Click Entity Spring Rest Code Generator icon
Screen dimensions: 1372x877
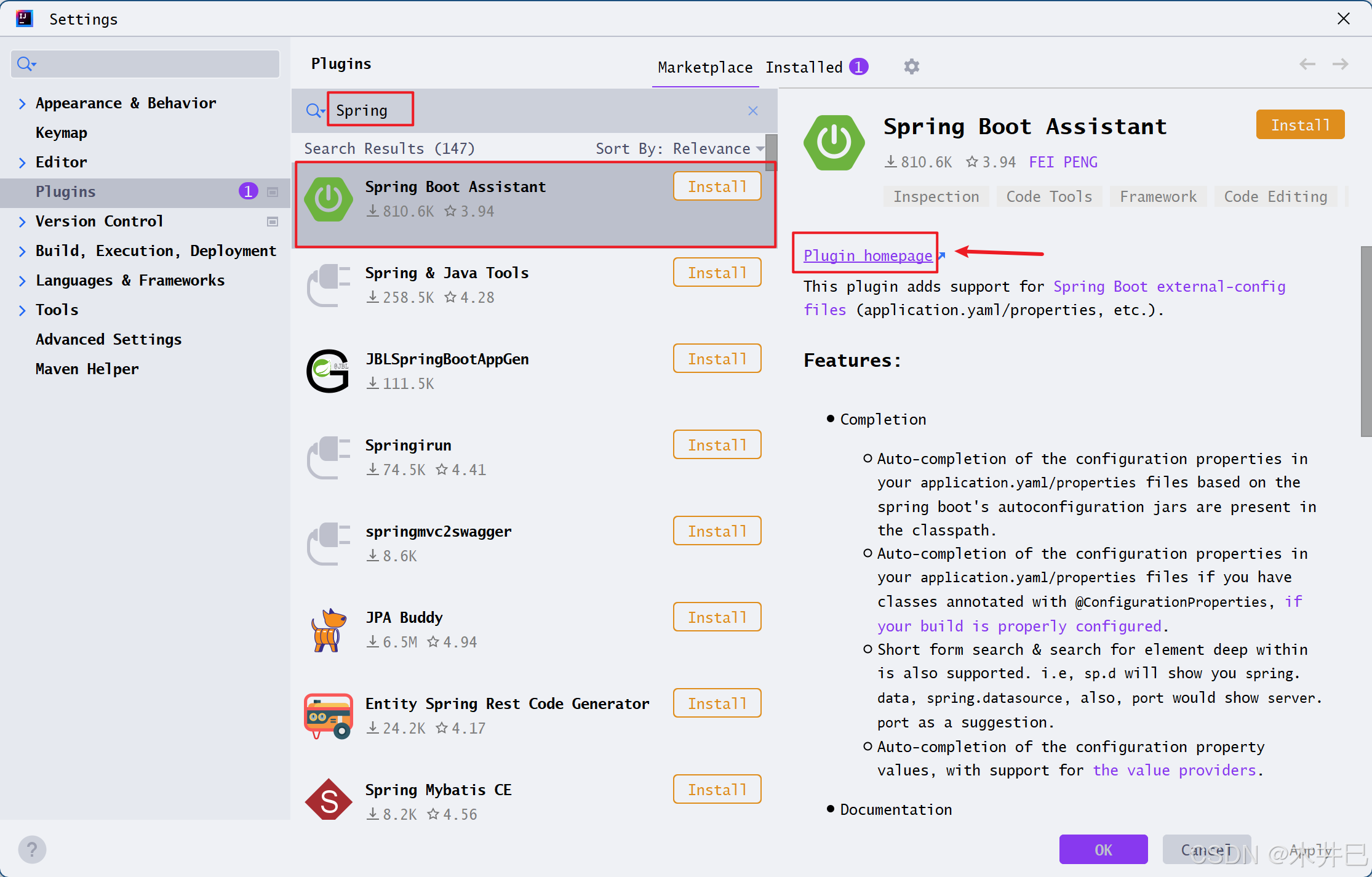point(329,716)
